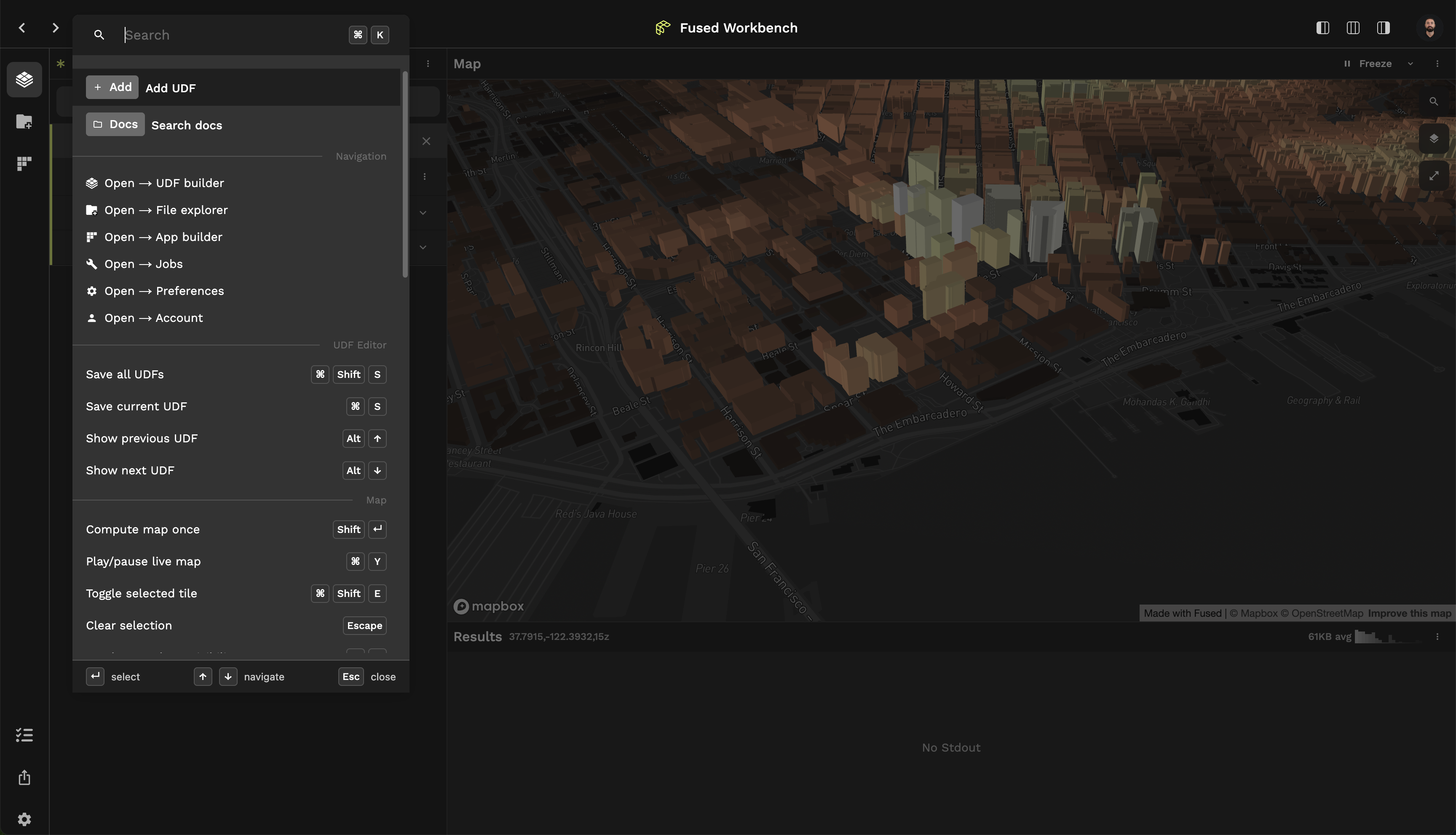Click the navigate down arrow key hint
The height and width of the screenshot is (835, 1456).
227,677
